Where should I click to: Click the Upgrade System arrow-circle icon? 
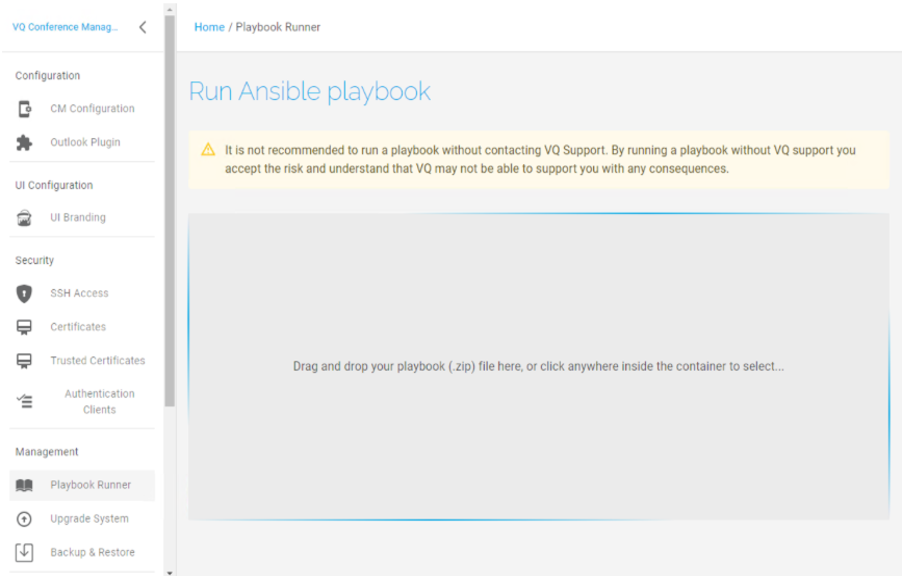[24, 519]
